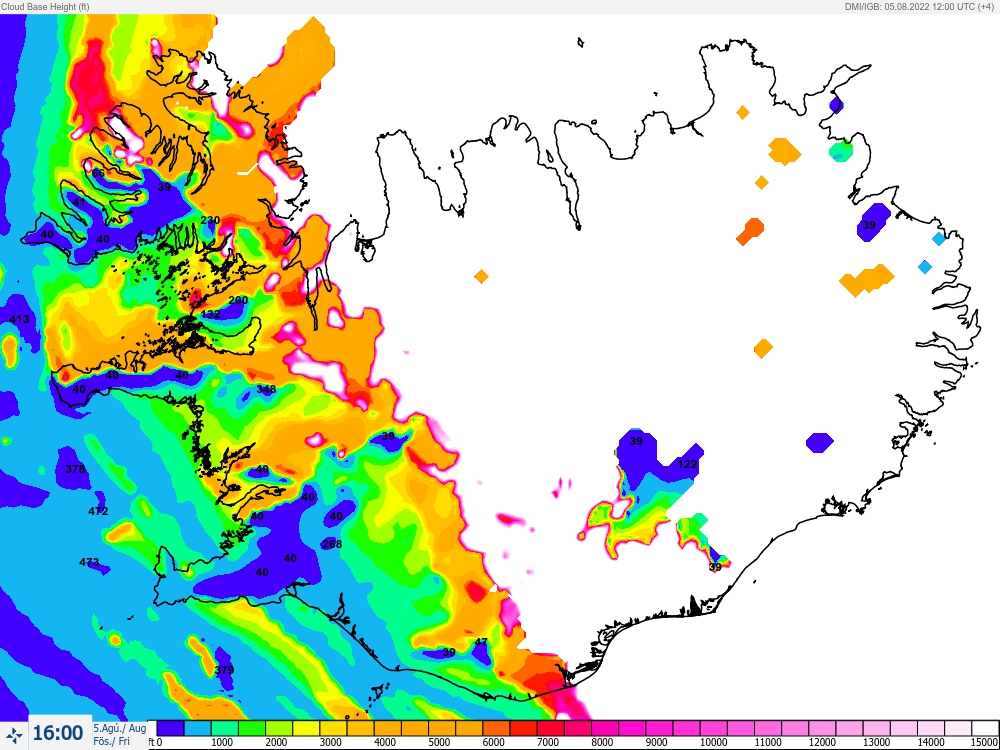Open the 5.Agú./Aug Fös./Fri date label
Screen dimensions: 1000x750
[x=119, y=735]
